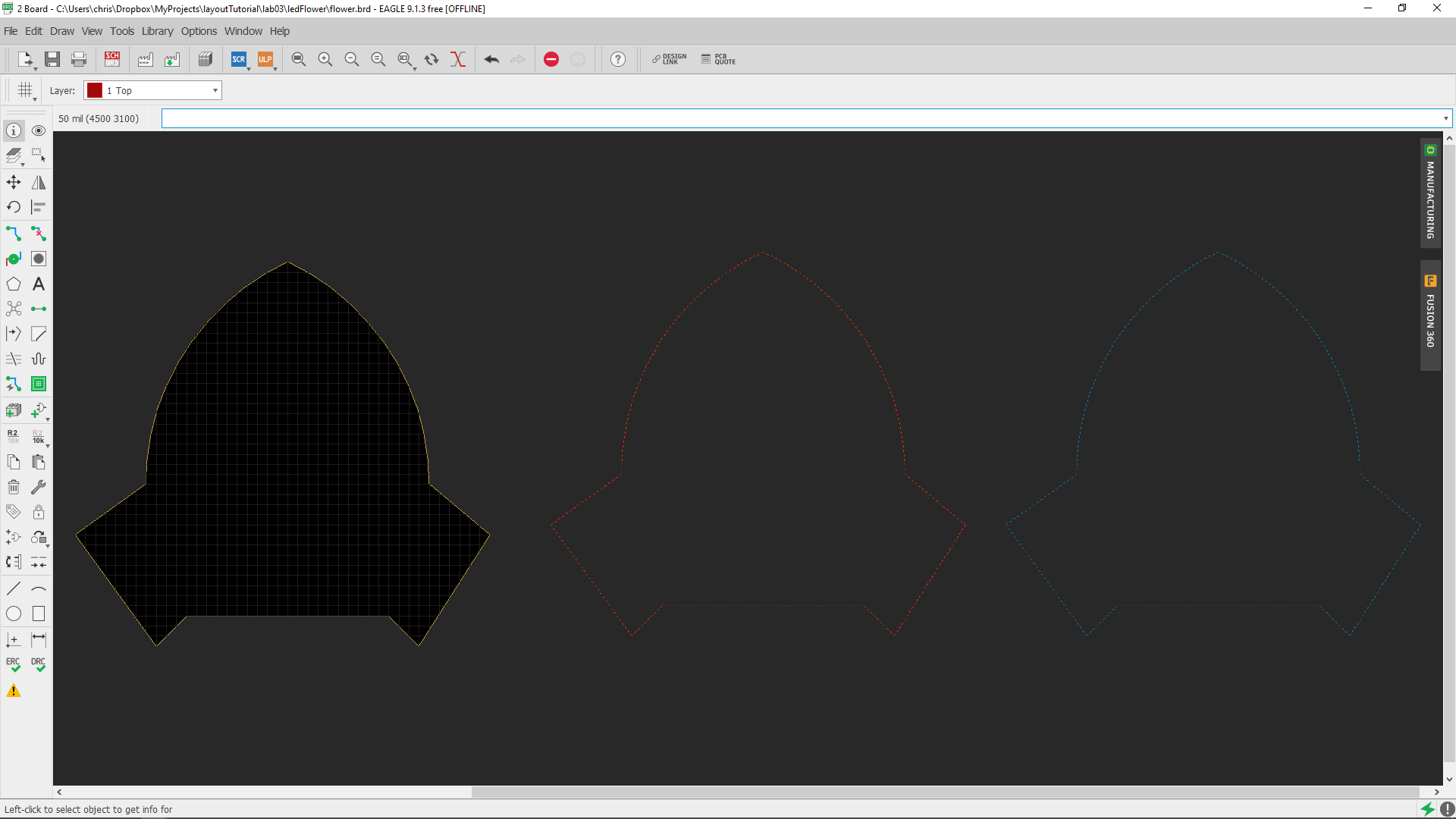Run the ERC check
Viewport: 1456px width, 819px height.
click(14, 665)
